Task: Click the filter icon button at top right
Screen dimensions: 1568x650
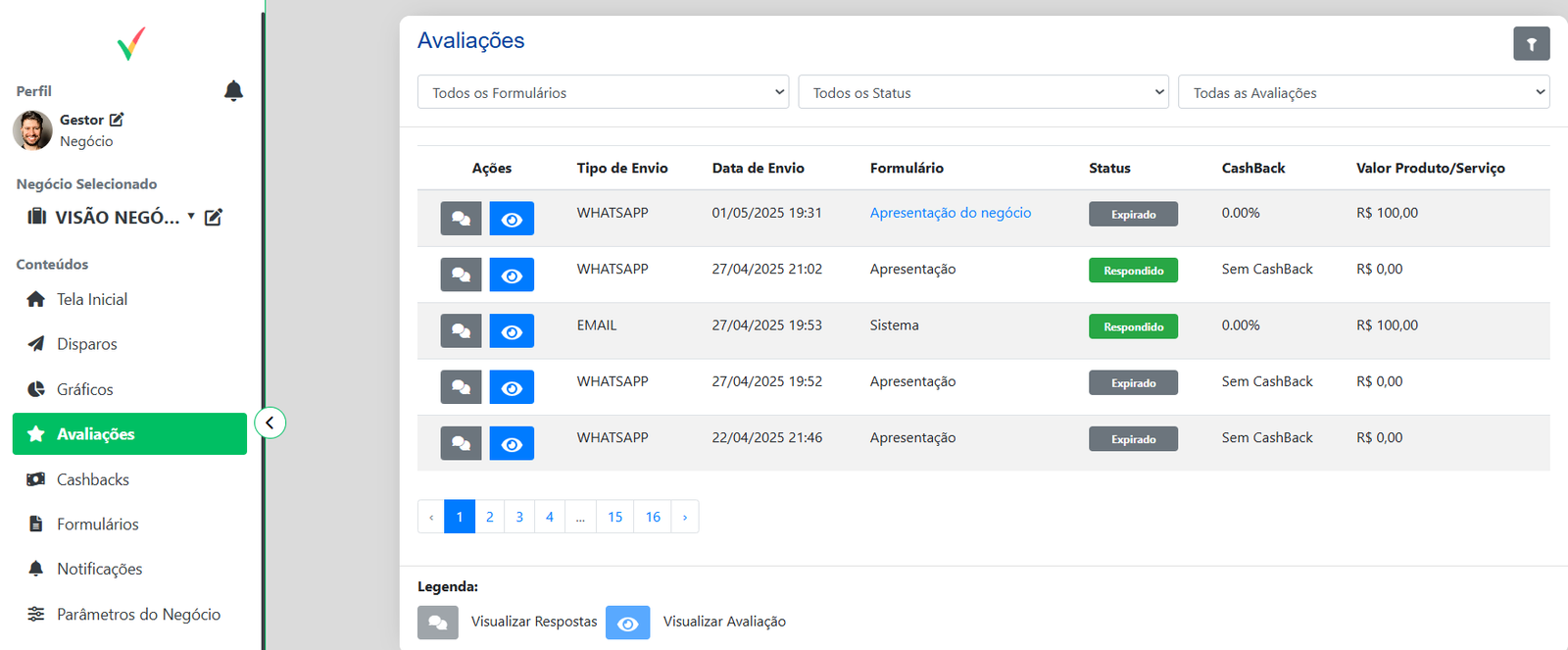Action: click(x=1531, y=44)
